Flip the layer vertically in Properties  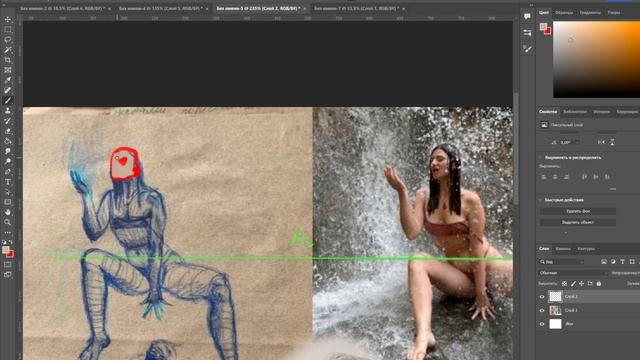(x=612, y=142)
